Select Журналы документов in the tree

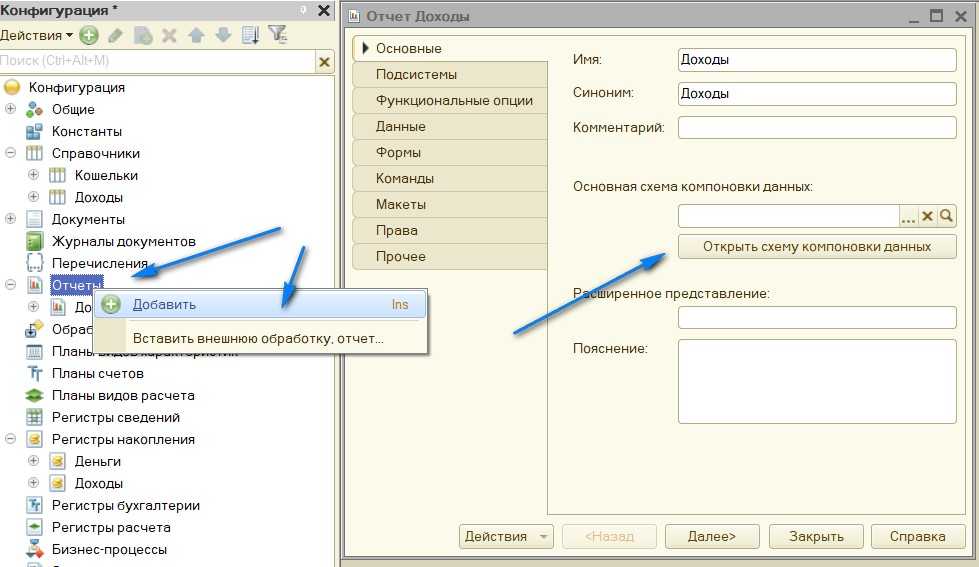[x=124, y=242]
